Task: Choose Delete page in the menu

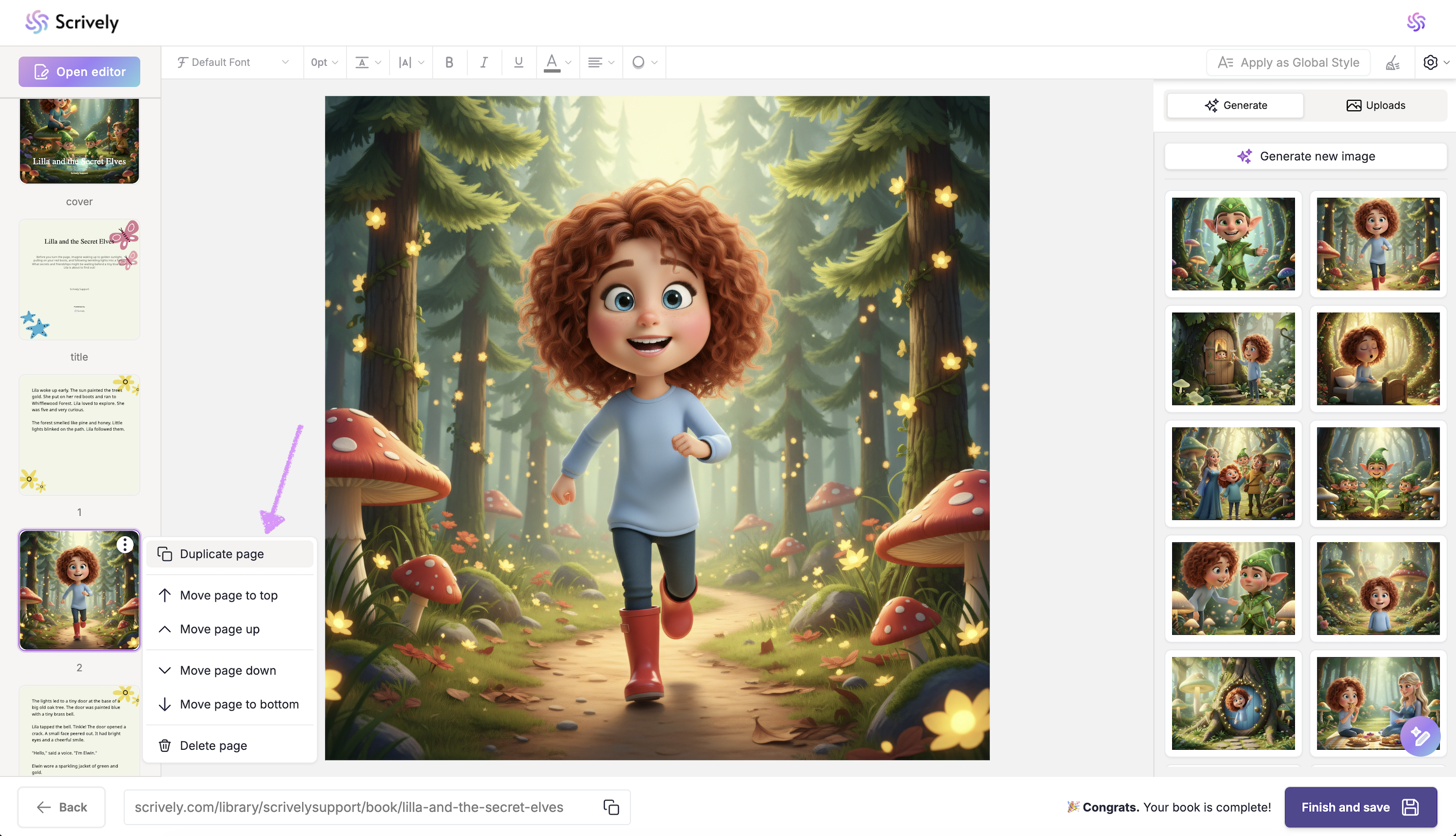Action: (x=213, y=745)
